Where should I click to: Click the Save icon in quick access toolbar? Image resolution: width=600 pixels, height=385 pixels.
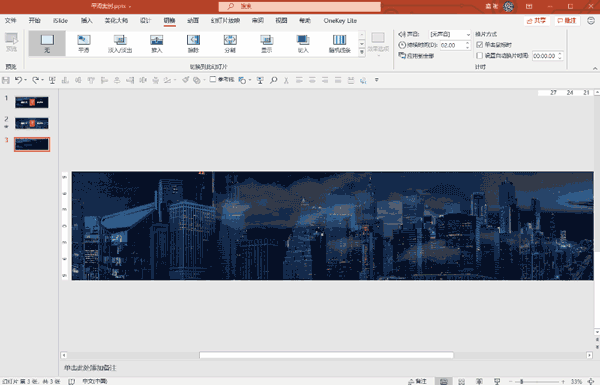tap(6, 80)
